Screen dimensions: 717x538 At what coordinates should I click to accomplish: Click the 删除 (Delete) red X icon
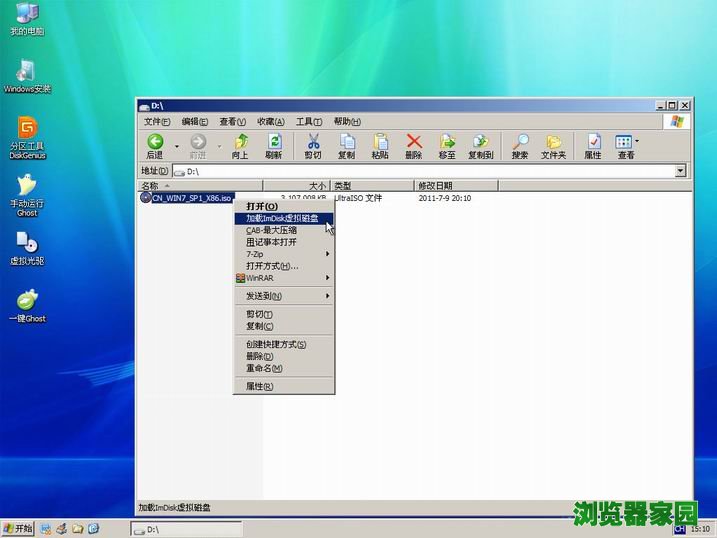coord(413,146)
